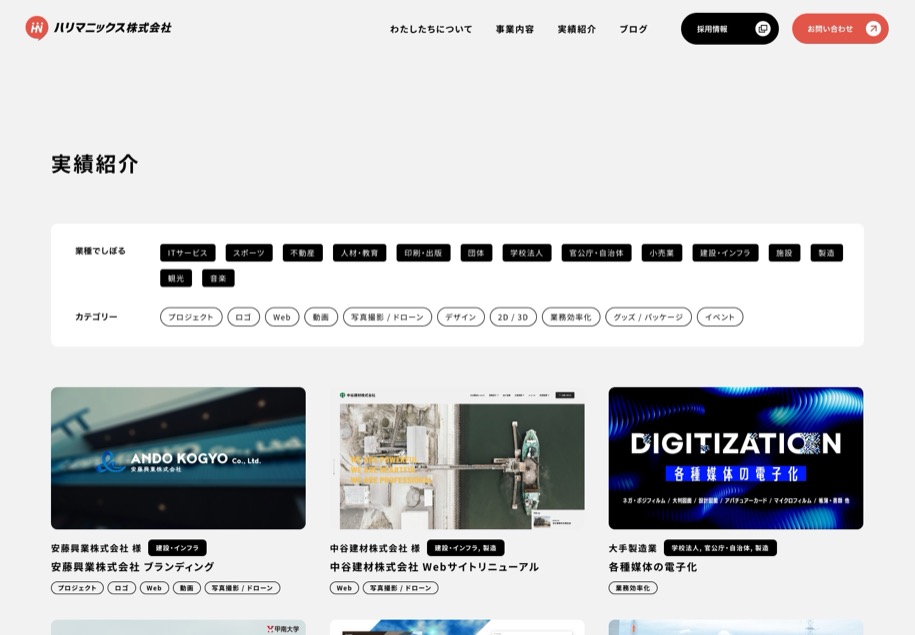
Task: Click 中谷建材株式会社 Webサイトリニューアル title
Action: point(434,567)
